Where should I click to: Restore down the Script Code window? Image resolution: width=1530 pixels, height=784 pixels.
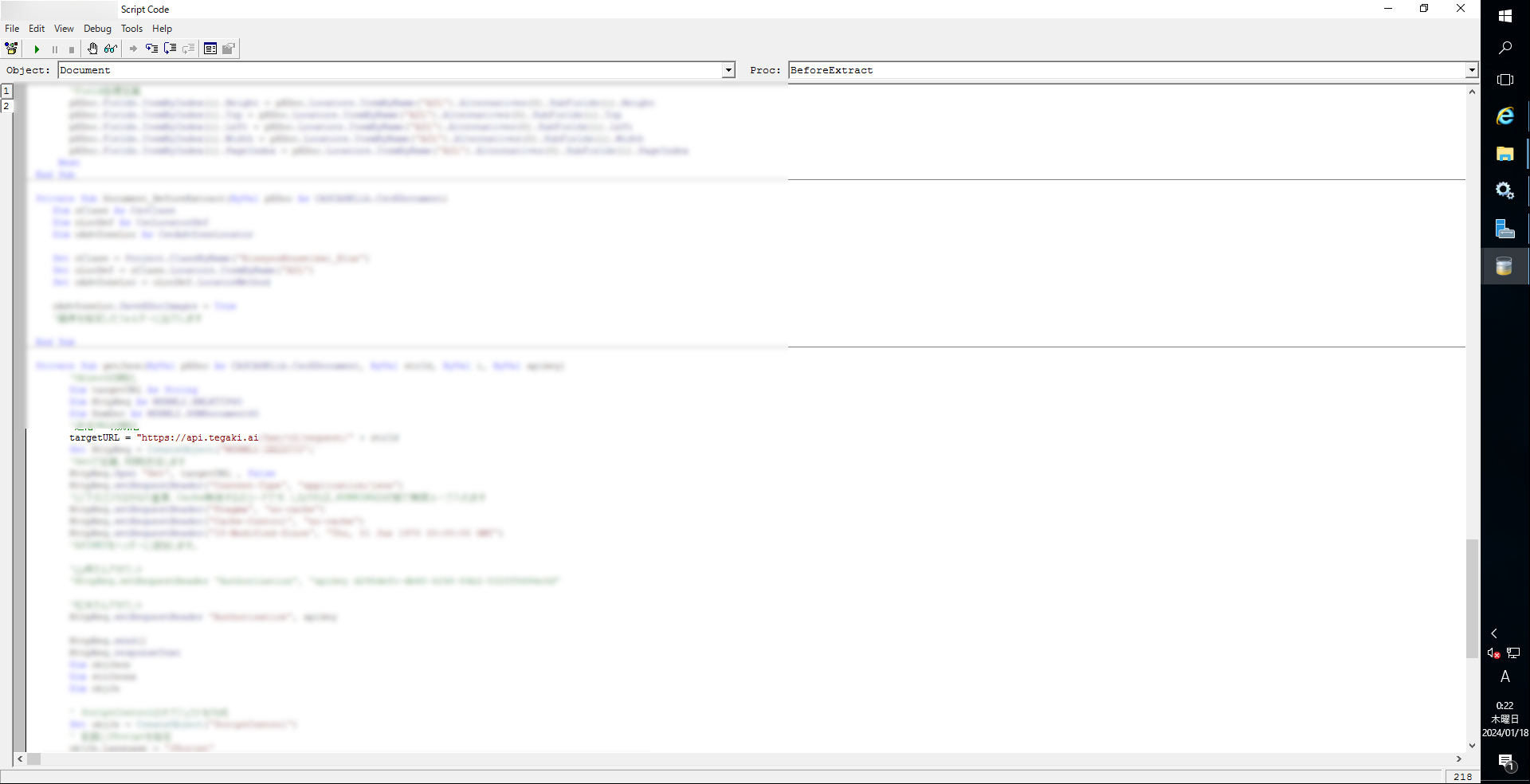1424,9
